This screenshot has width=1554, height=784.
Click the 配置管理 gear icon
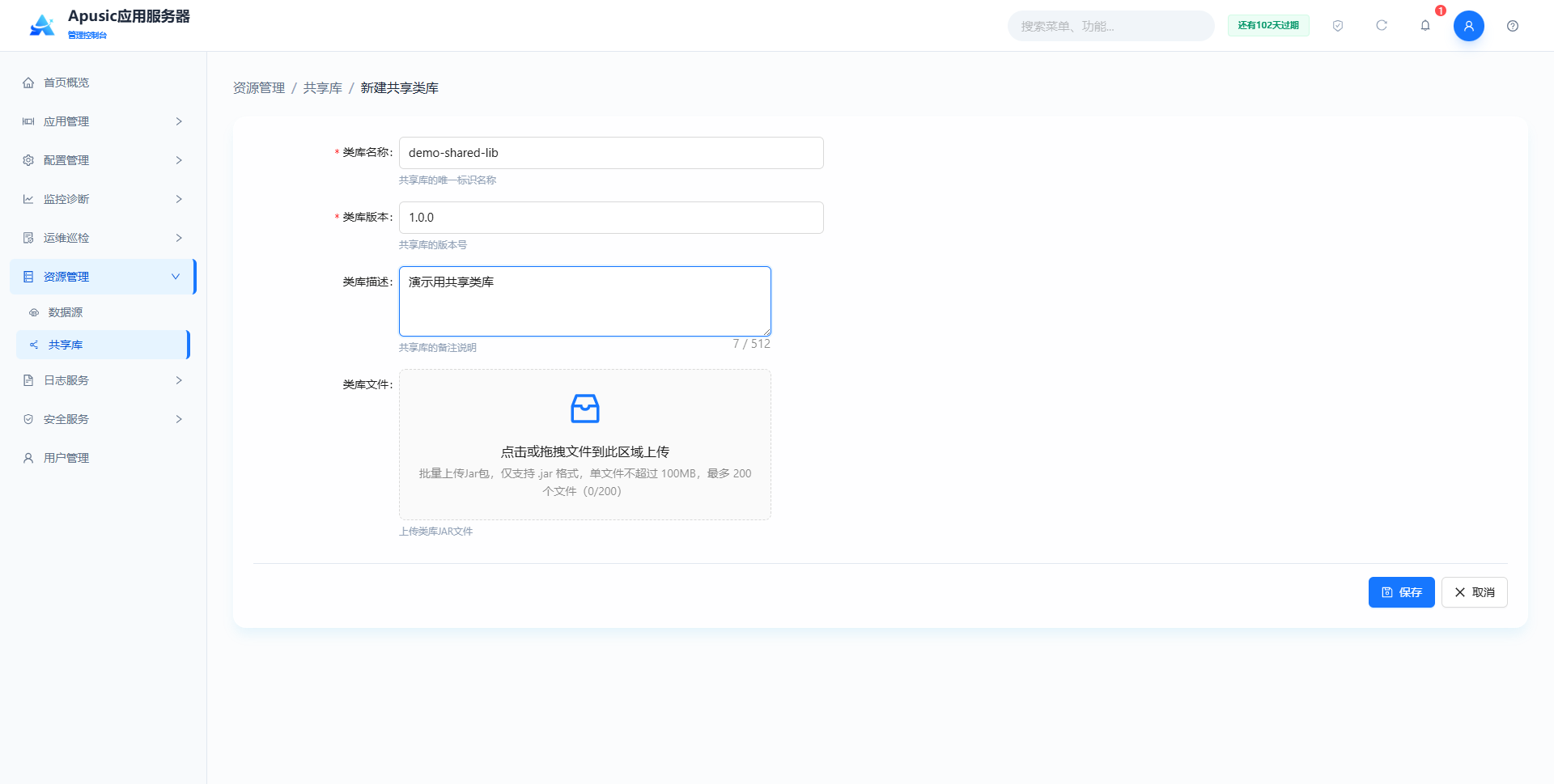28,160
